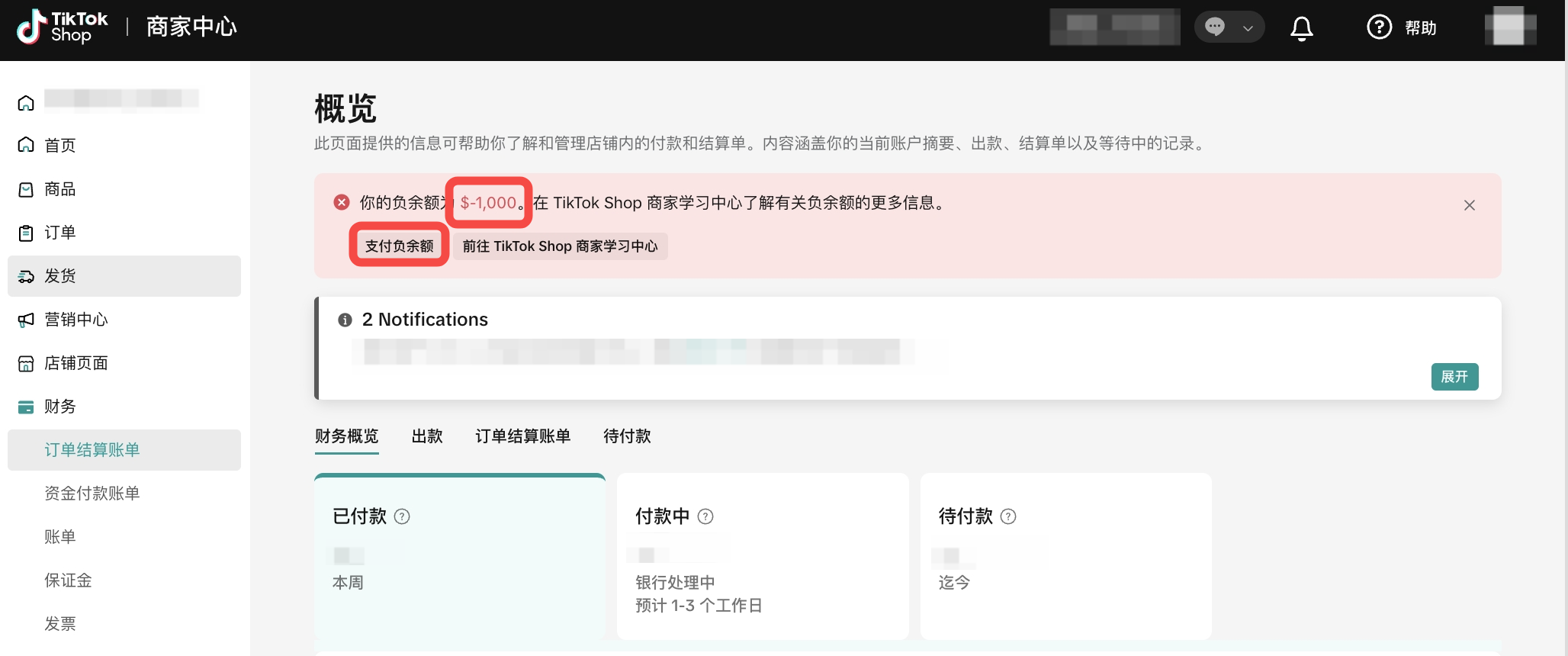Open 营销中心 marketing center
Viewport: 1568px width, 656px height.
coord(76,320)
